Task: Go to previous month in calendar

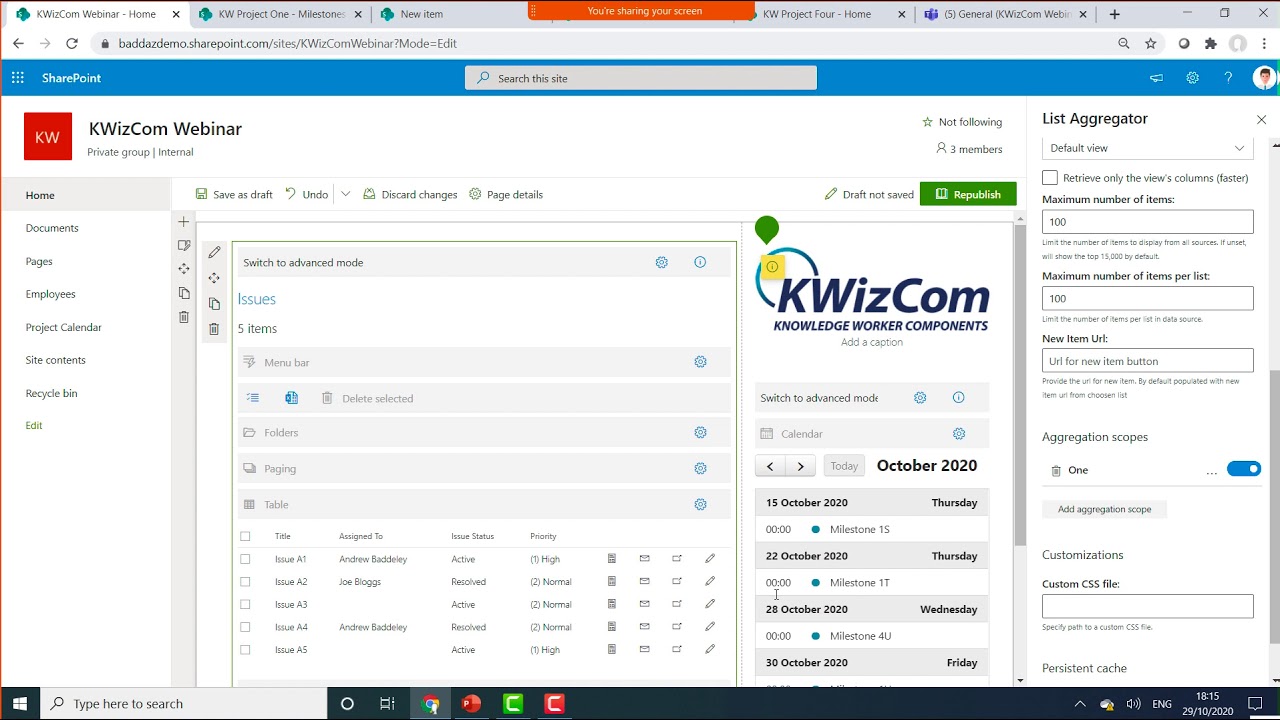Action: pos(770,466)
